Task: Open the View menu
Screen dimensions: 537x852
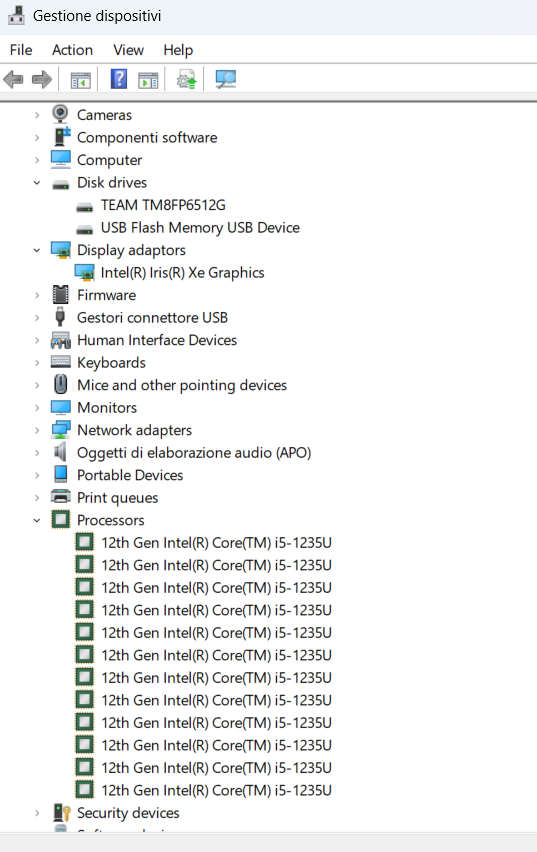Action: pyautogui.click(x=128, y=50)
